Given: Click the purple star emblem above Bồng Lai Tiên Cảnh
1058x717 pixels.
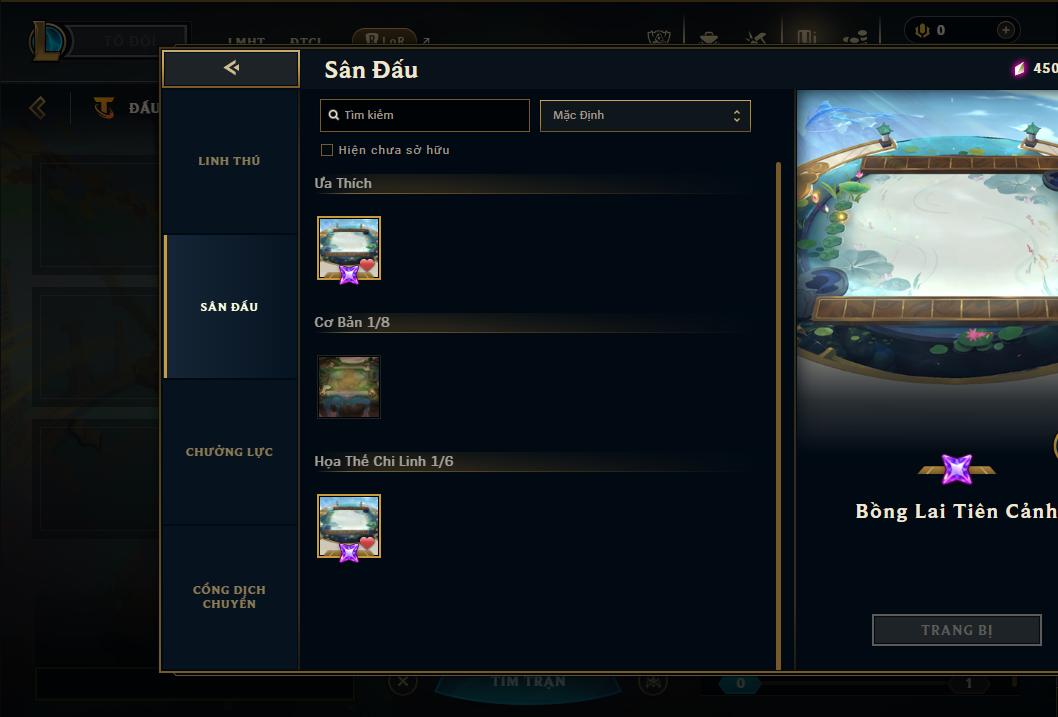Looking at the screenshot, I should click(957, 469).
